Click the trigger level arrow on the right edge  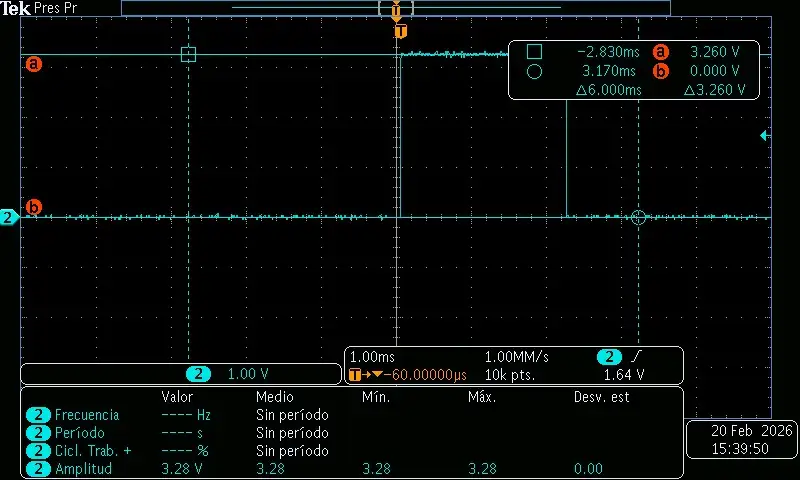(x=764, y=135)
